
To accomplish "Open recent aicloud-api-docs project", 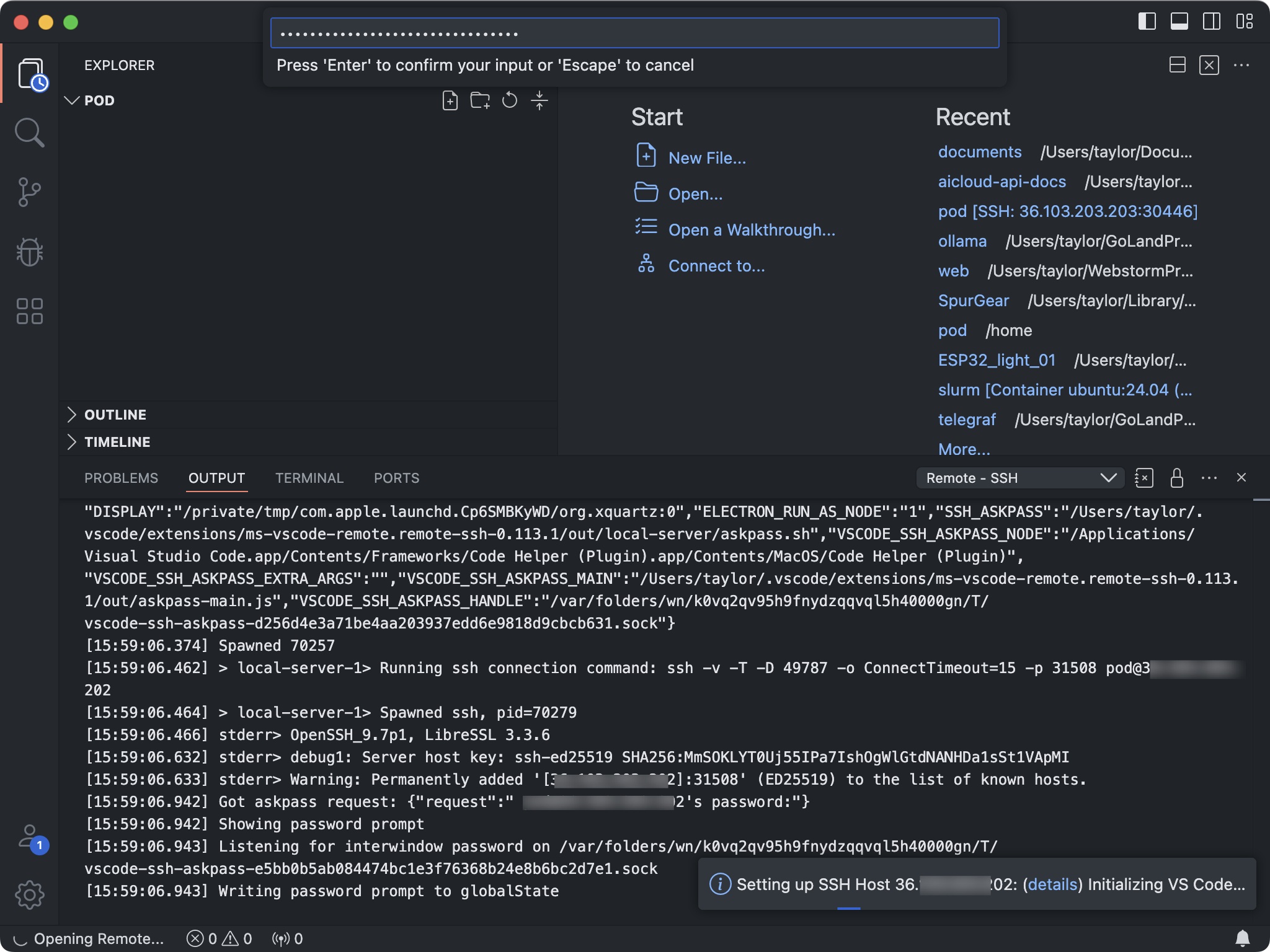I will click(x=1002, y=182).
